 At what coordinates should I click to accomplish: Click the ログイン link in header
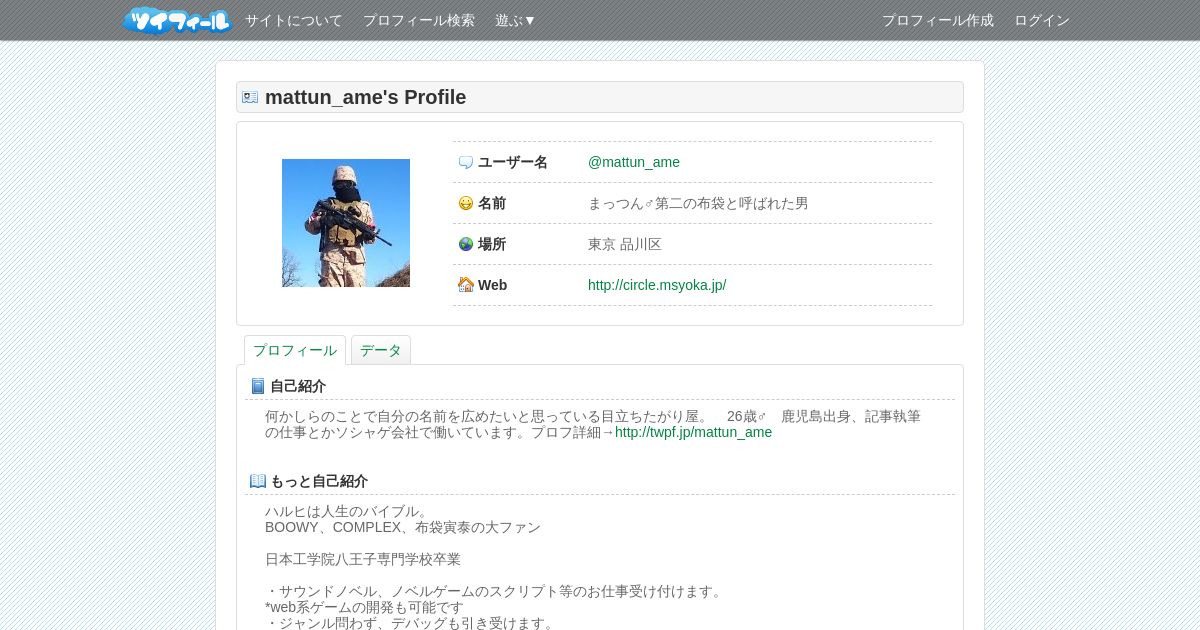point(1042,20)
